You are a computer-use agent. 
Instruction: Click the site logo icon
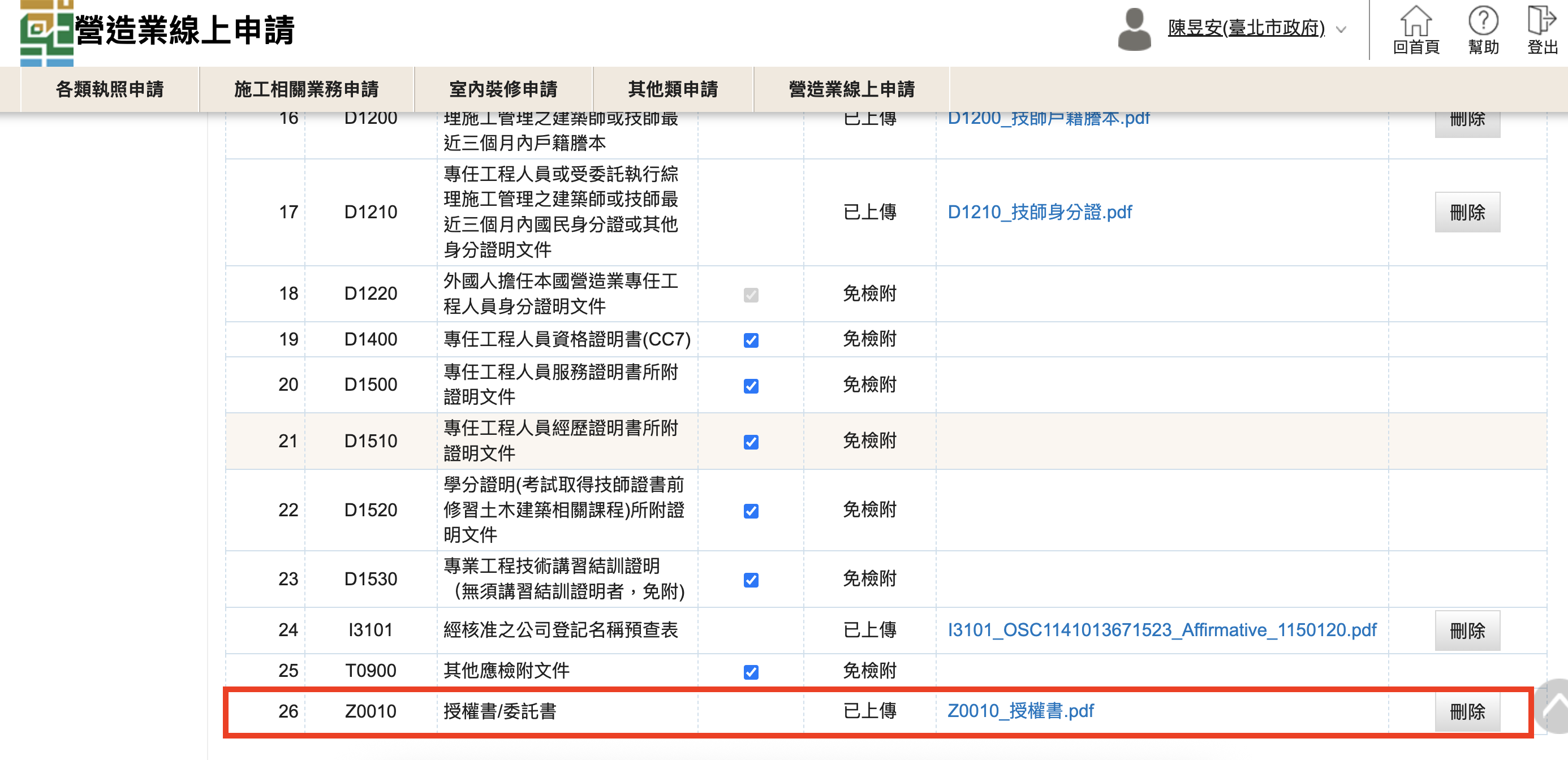coord(46,32)
